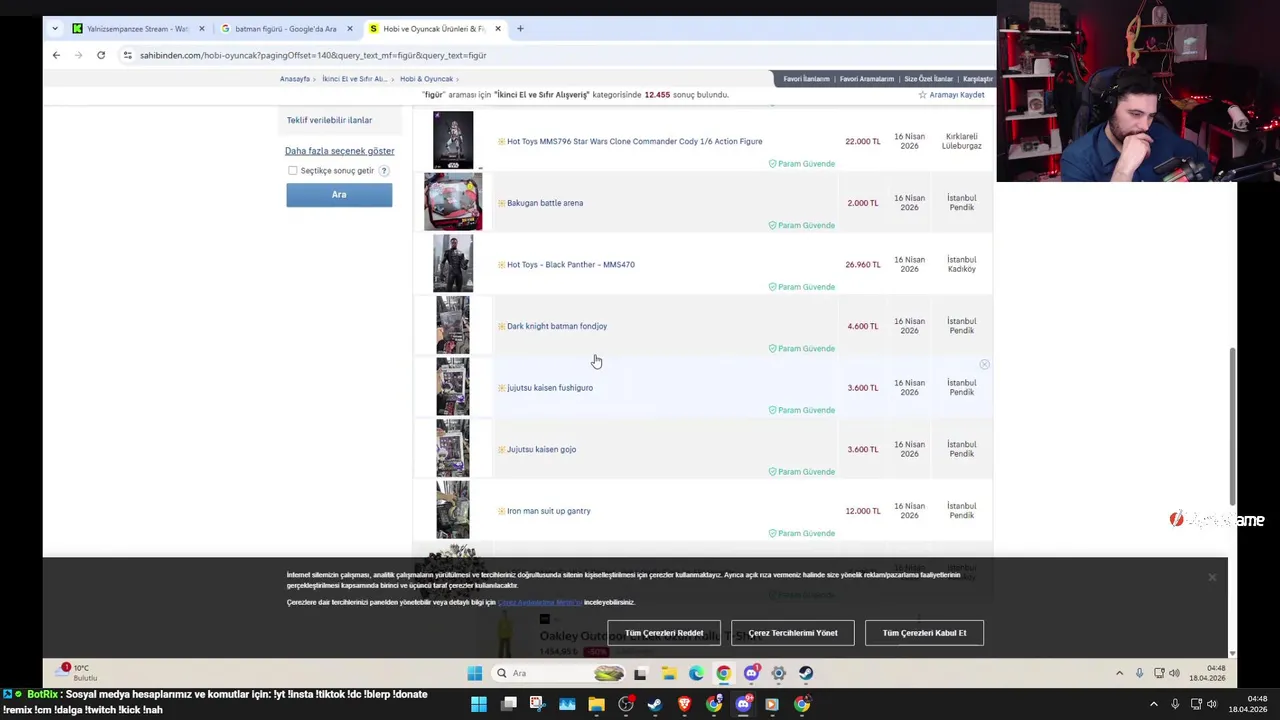Open the İkinci El ve Sıfır Alı... breadcrumb
The height and width of the screenshot is (720, 1280).
coord(354,79)
